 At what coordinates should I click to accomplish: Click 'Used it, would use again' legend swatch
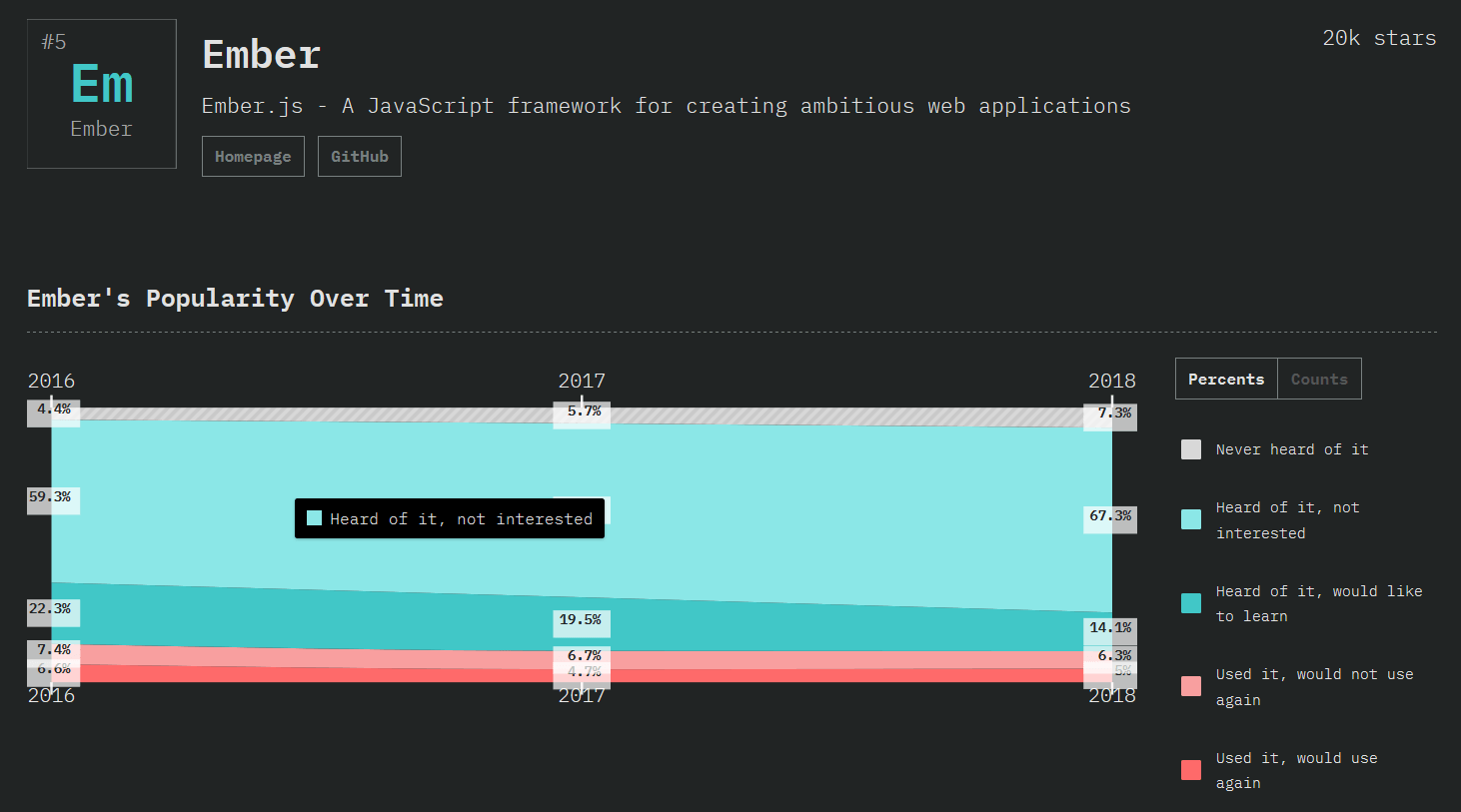pos(1191,770)
